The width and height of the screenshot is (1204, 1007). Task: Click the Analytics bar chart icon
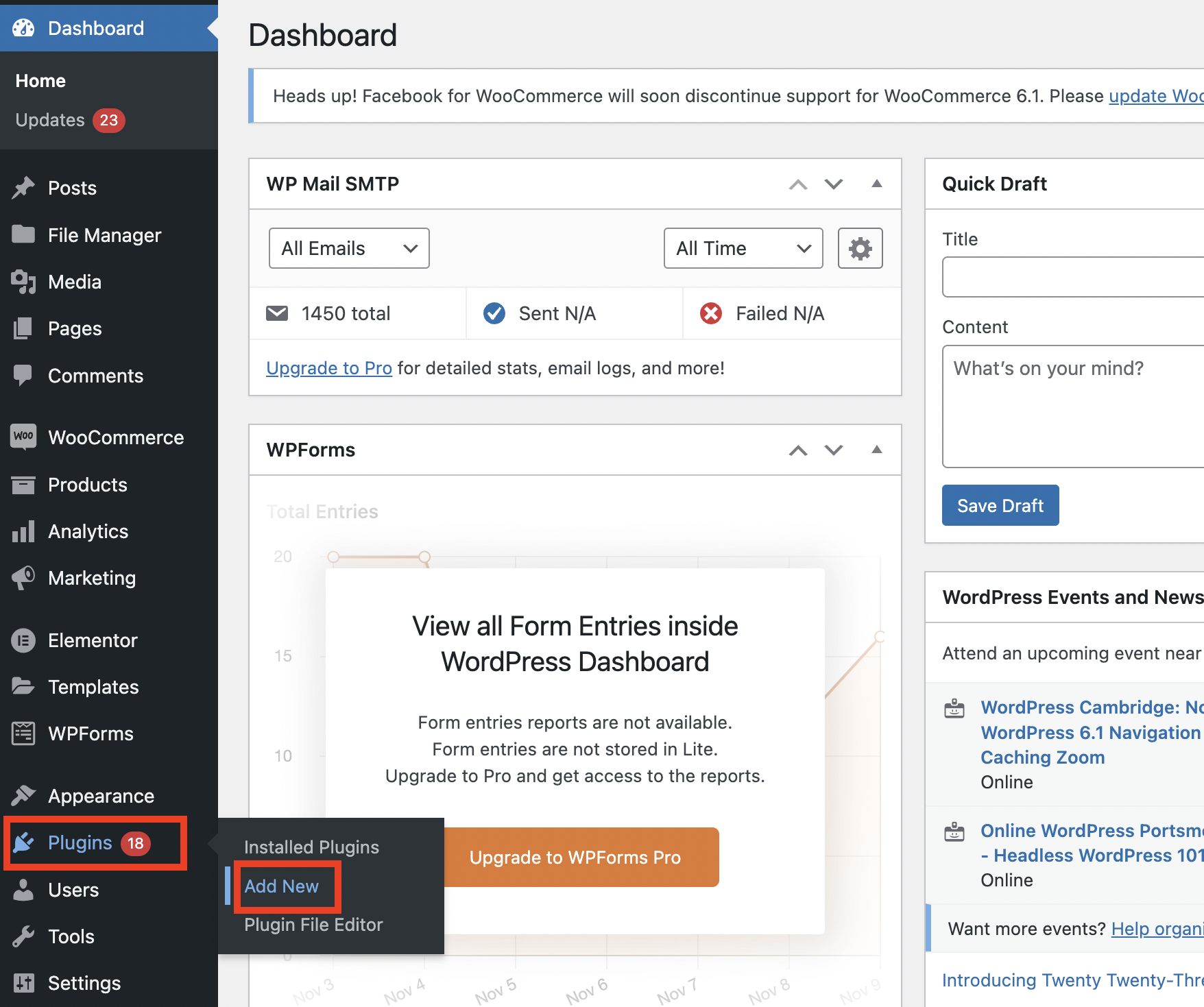[x=23, y=531]
